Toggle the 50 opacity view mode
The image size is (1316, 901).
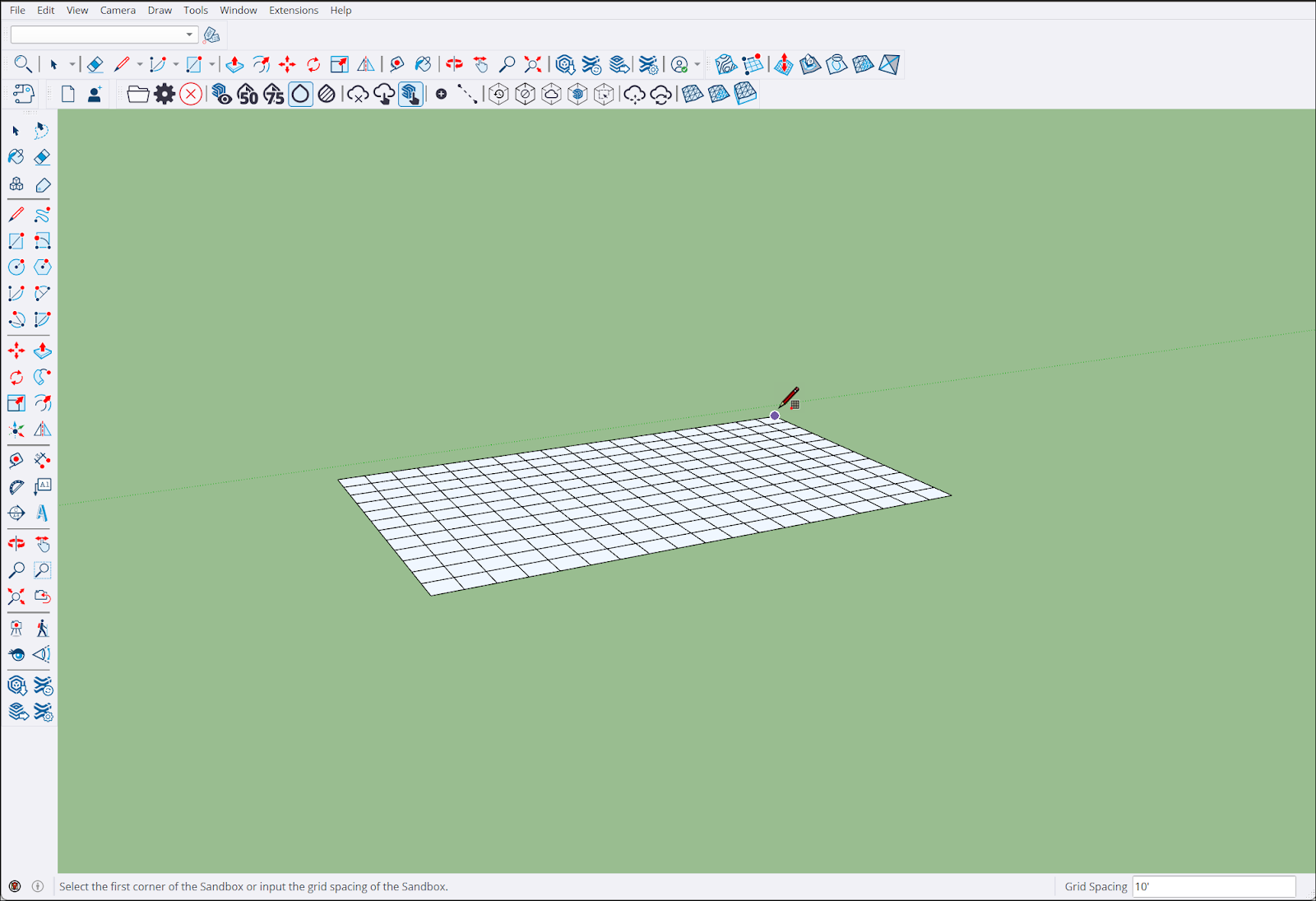(248, 94)
